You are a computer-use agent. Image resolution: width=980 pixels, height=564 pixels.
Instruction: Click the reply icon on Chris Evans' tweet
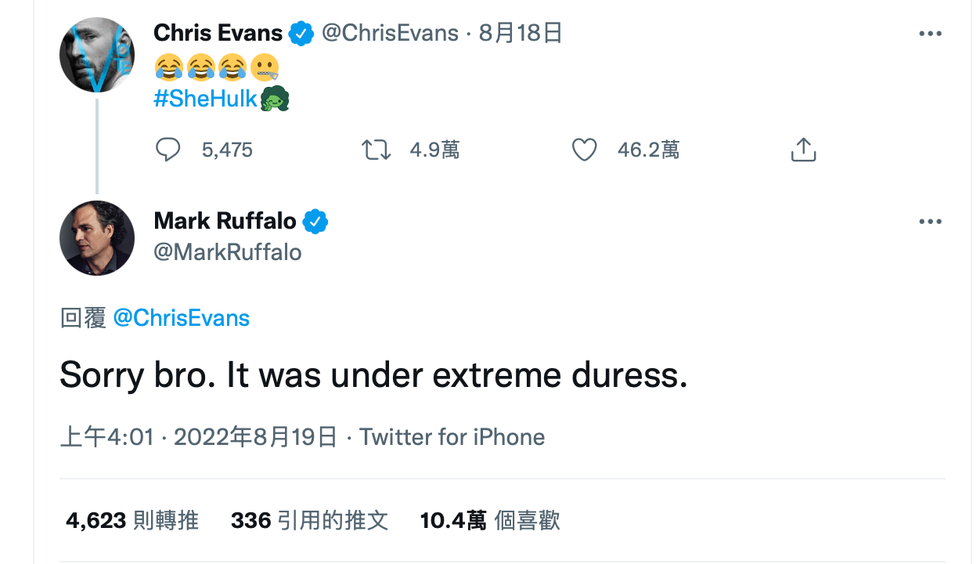tap(168, 150)
